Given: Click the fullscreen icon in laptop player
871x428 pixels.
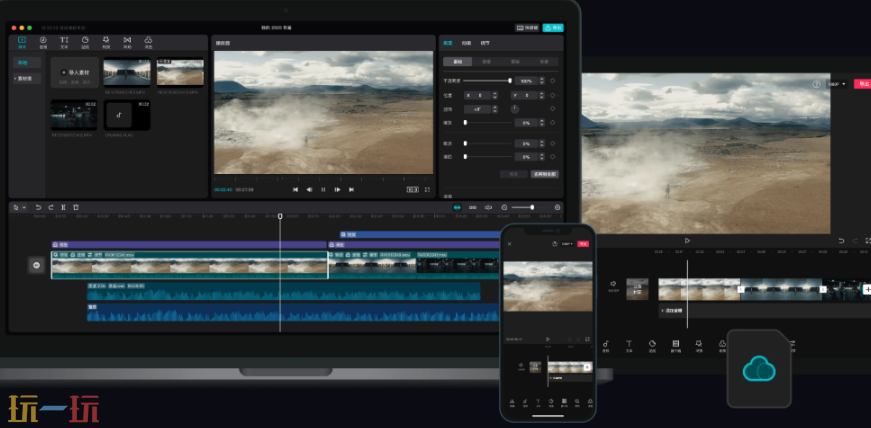Looking at the screenshot, I should tap(427, 190).
